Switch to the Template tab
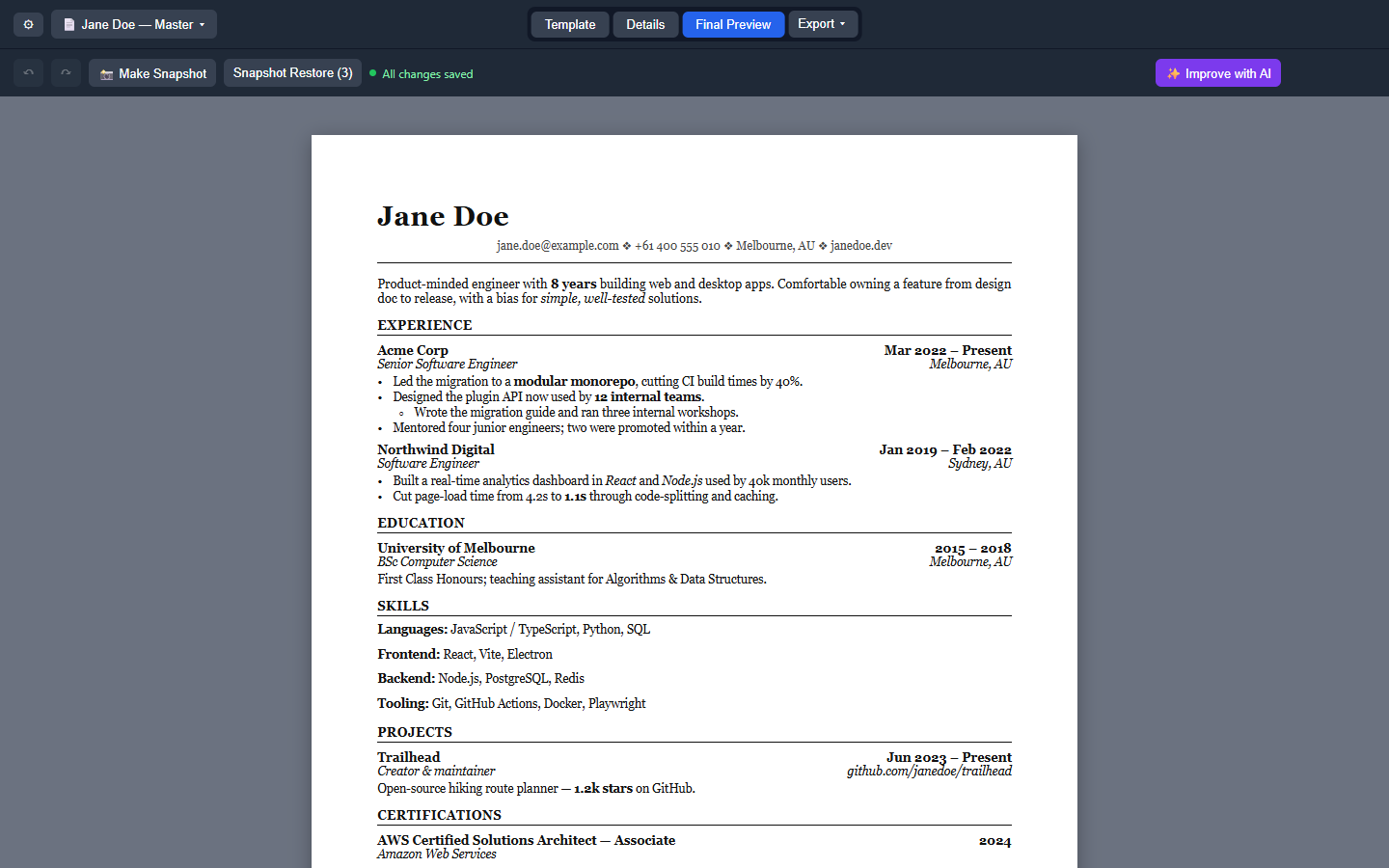 tap(570, 24)
